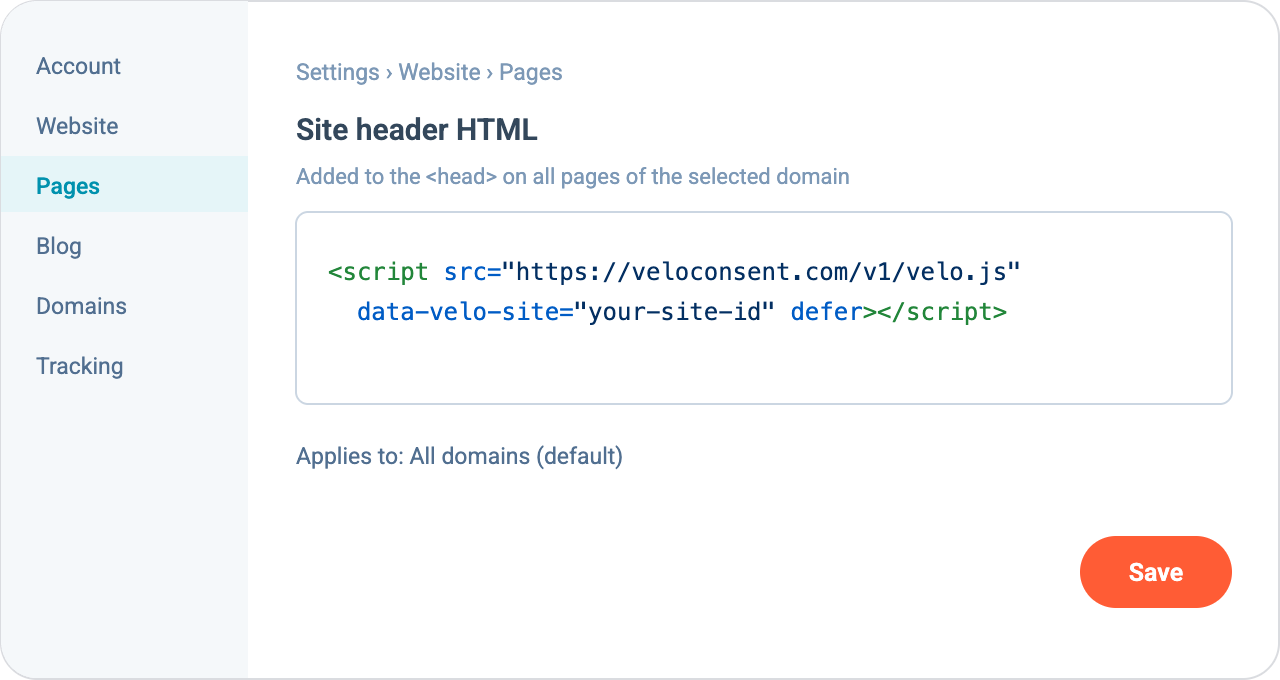Viewport: 1280px width, 680px height.
Task: Open the Tracking settings section
Action: (80, 366)
